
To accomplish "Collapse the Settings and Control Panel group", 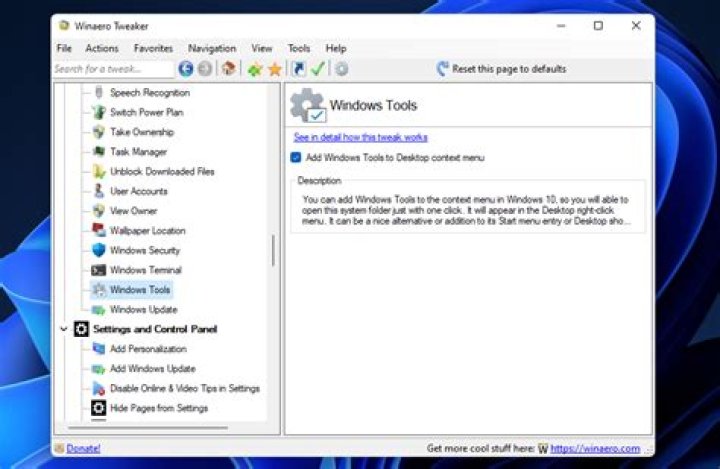I will (64, 329).
